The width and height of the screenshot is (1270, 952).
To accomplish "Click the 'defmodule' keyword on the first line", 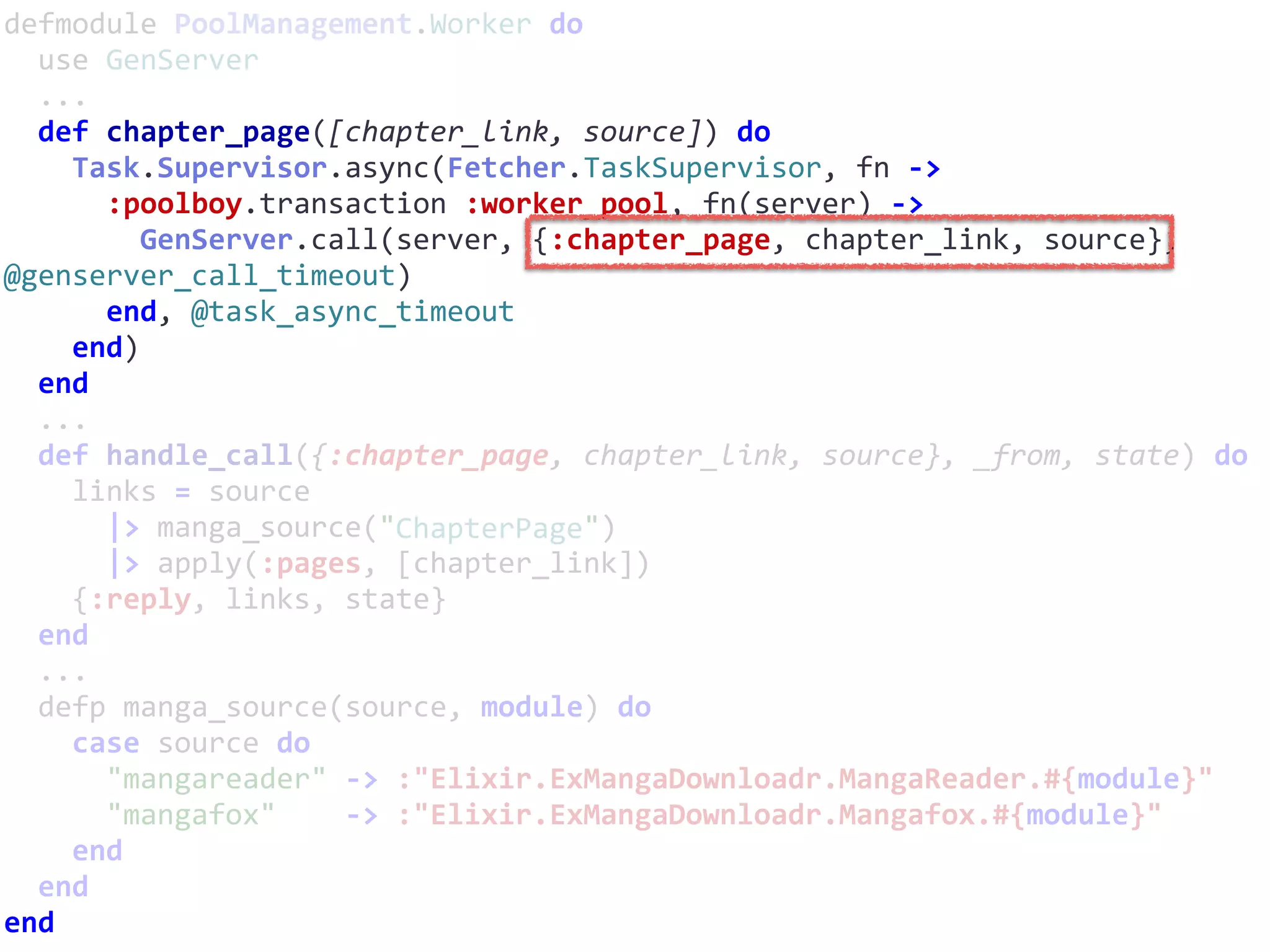I will [x=80, y=25].
